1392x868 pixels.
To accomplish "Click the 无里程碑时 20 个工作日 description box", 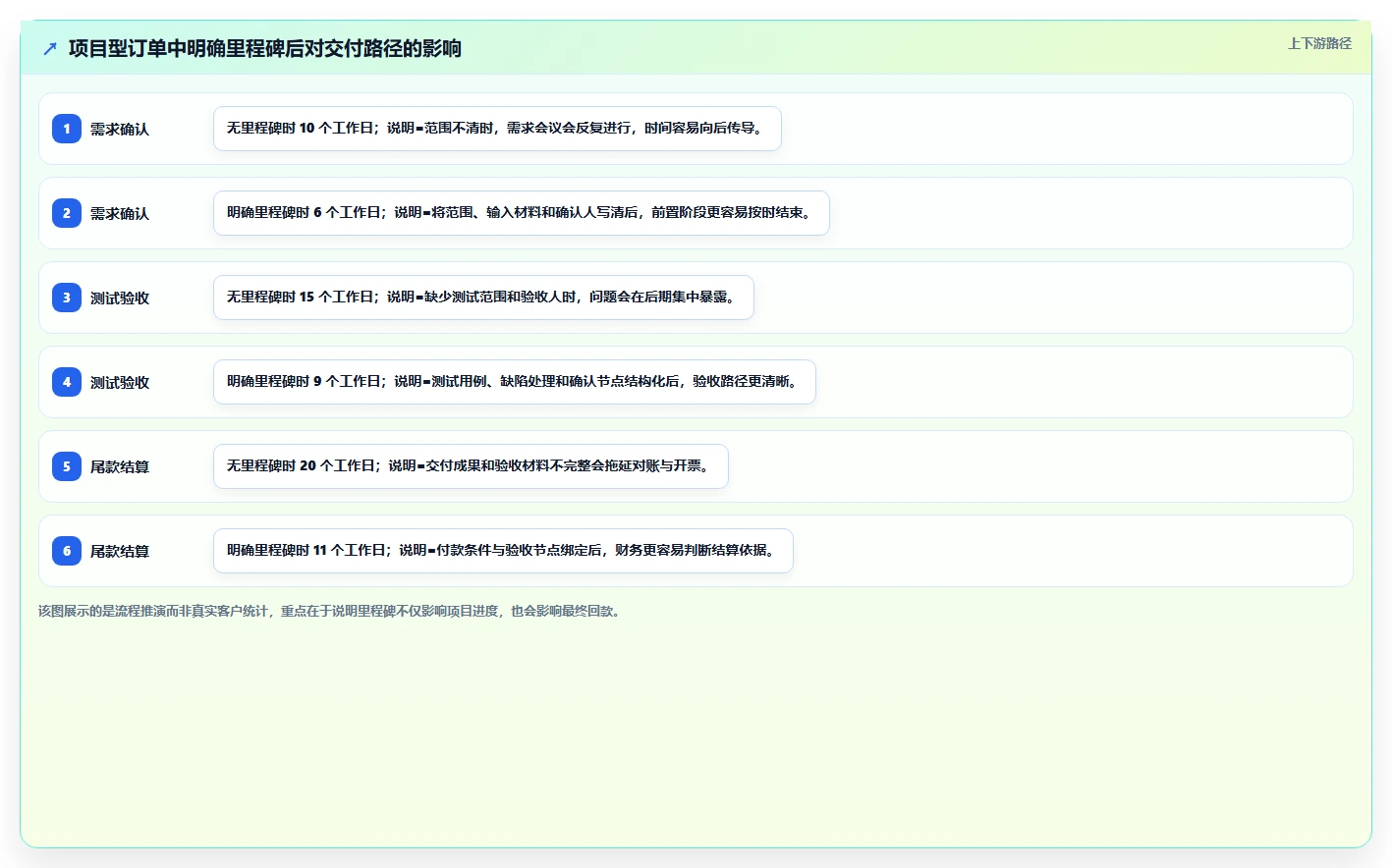I will 471,466.
